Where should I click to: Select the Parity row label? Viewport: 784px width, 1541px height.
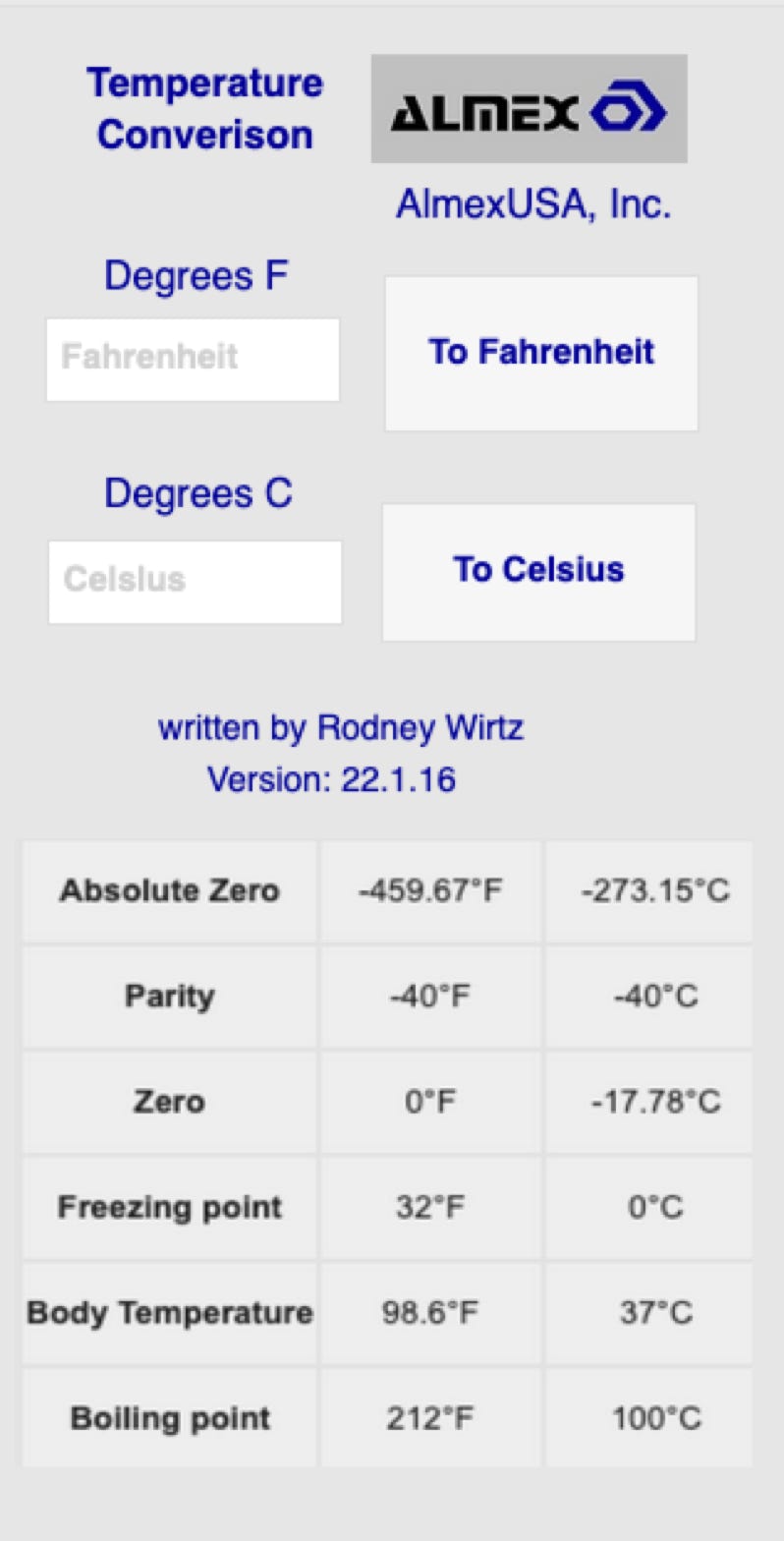[169, 997]
